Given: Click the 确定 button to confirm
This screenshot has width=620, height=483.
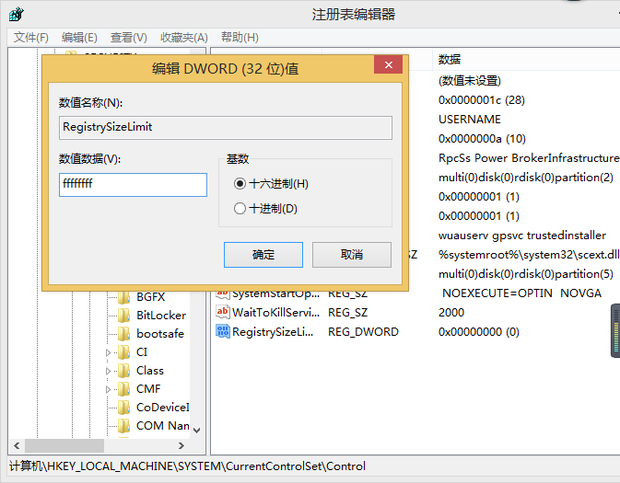Looking at the screenshot, I should tap(263, 255).
